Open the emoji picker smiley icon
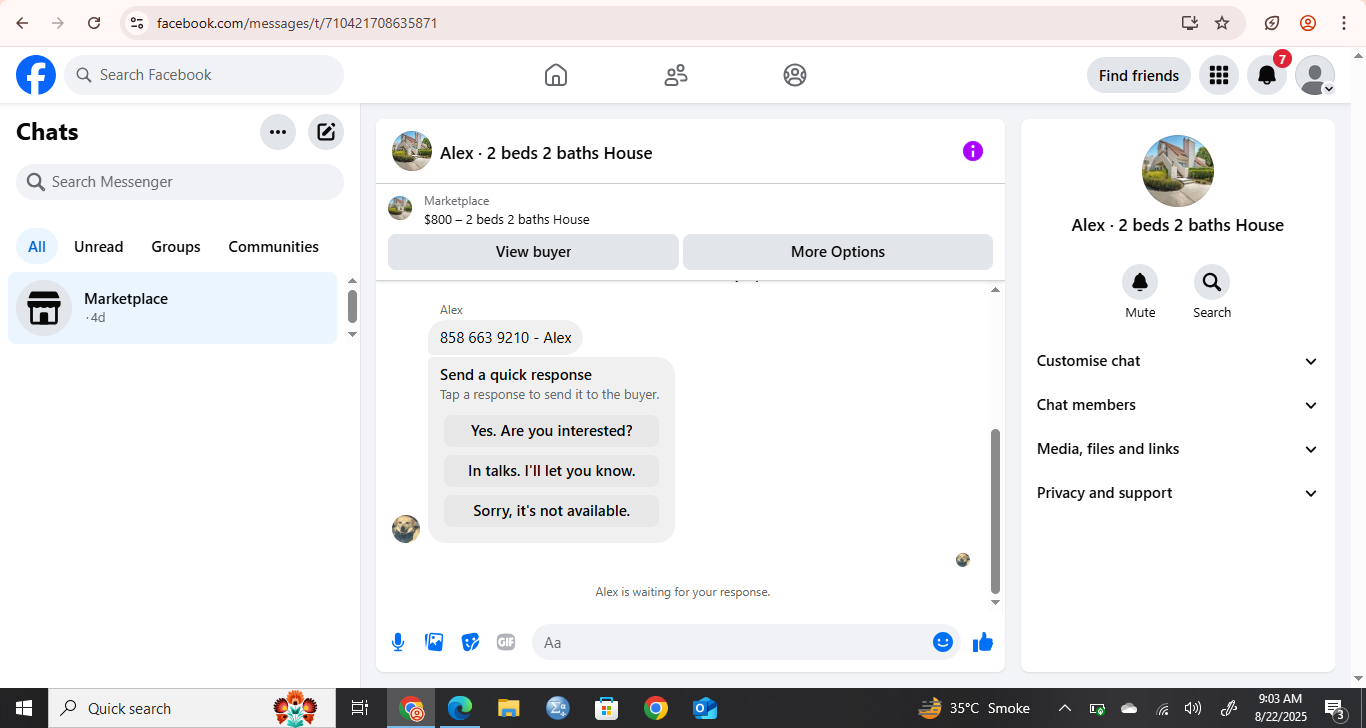The height and width of the screenshot is (728, 1366). (943, 642)
